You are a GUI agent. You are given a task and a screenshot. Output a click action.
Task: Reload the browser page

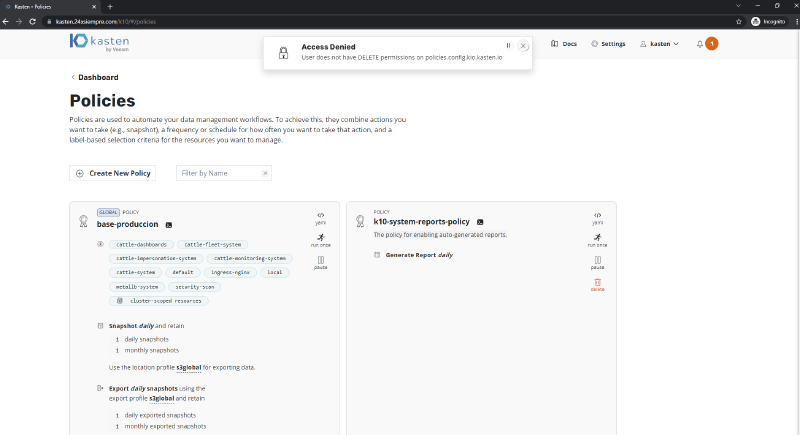click(x=32, y=21)
